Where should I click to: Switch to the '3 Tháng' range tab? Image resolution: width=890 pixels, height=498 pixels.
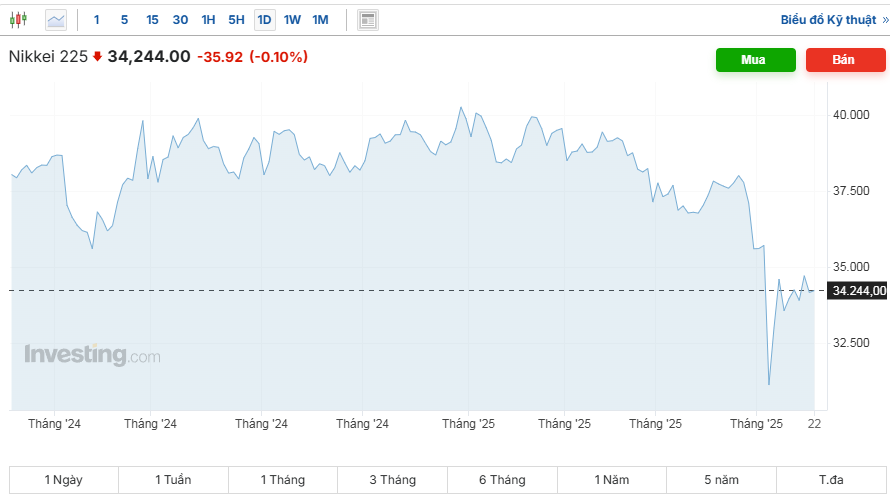tap(392, 480)
